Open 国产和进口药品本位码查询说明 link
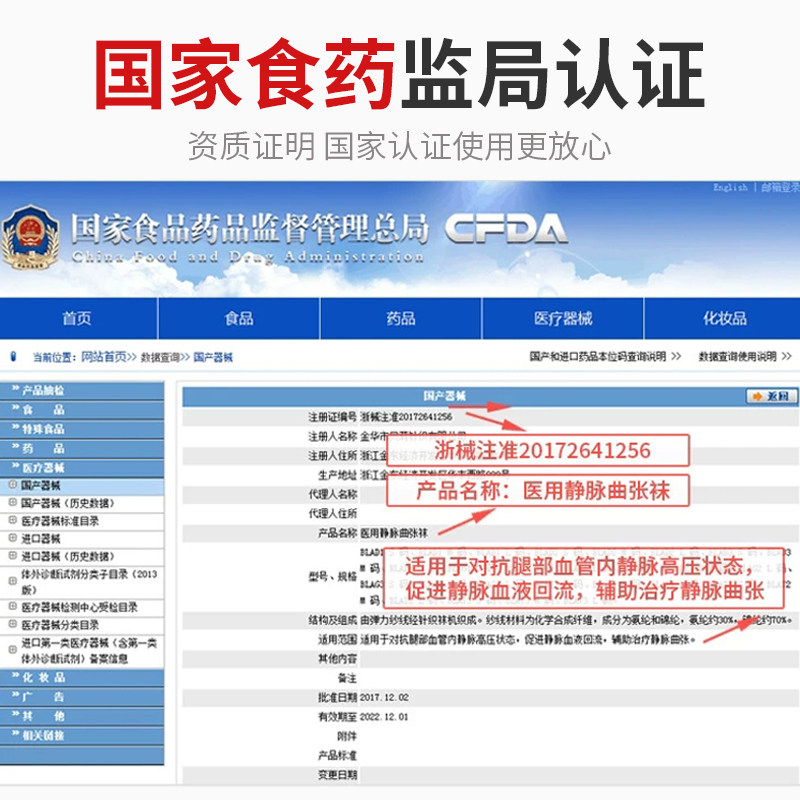 click(x=597, y=356)
